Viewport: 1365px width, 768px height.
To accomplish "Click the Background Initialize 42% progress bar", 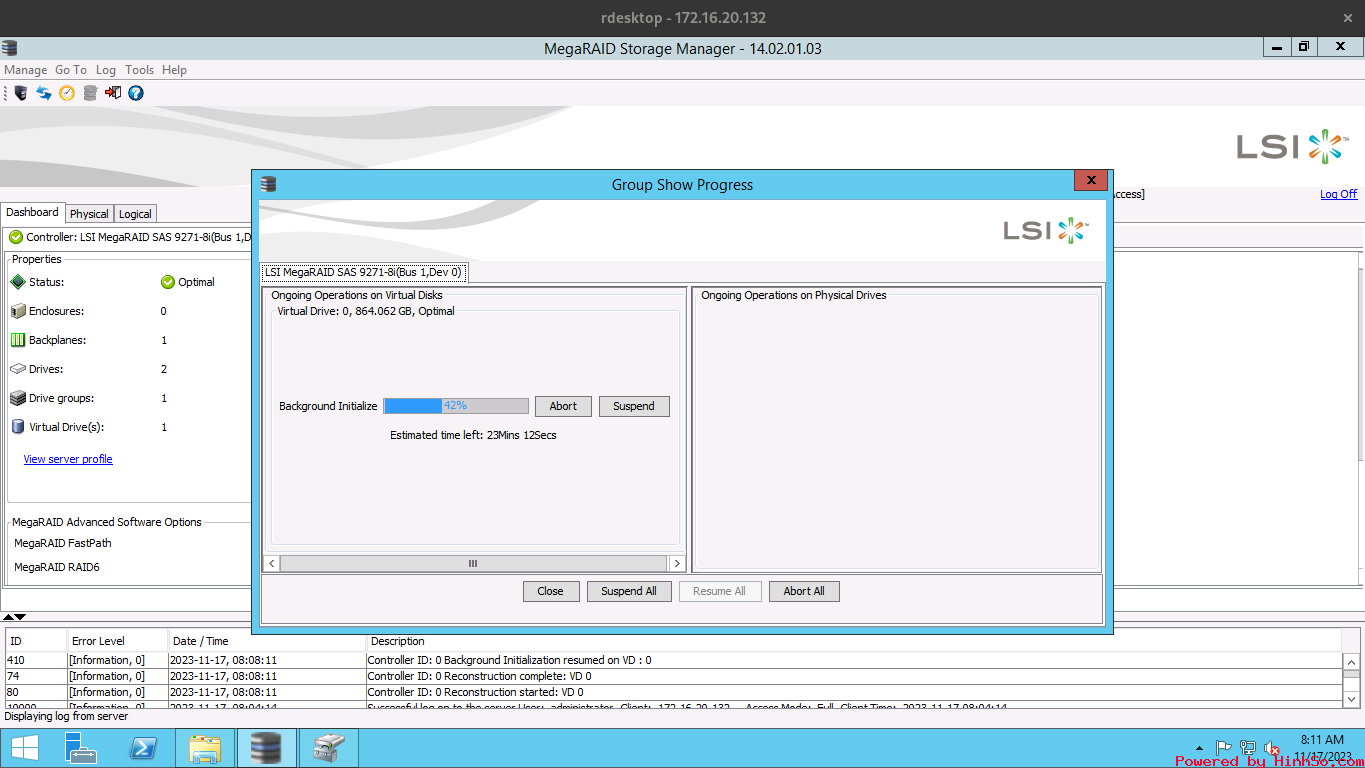I will [x=456, y=406].
